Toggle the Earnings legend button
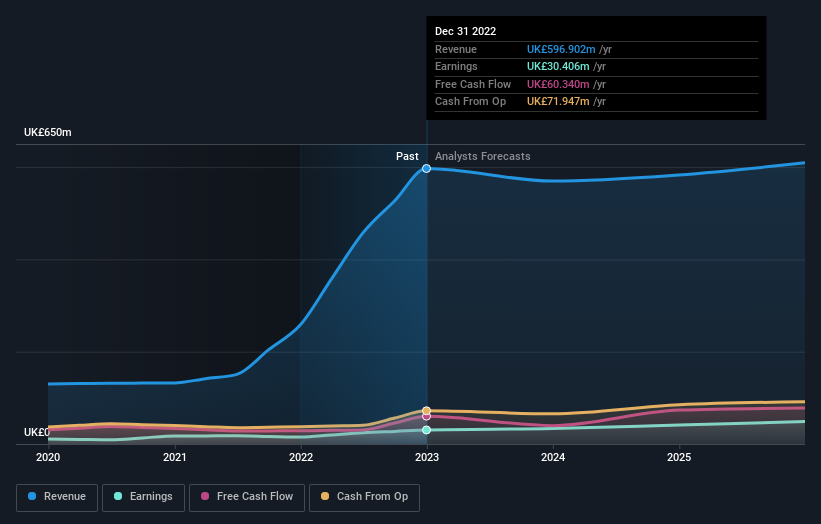The height and width of the screenshot is (524, 821). pos(143,497)
